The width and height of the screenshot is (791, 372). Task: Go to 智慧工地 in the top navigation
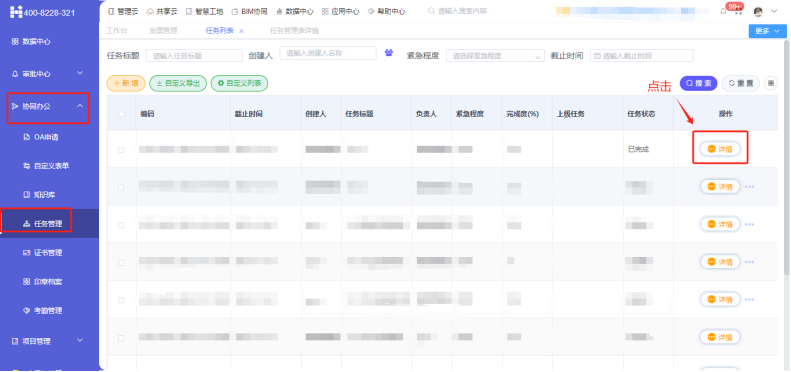[205, 11]
